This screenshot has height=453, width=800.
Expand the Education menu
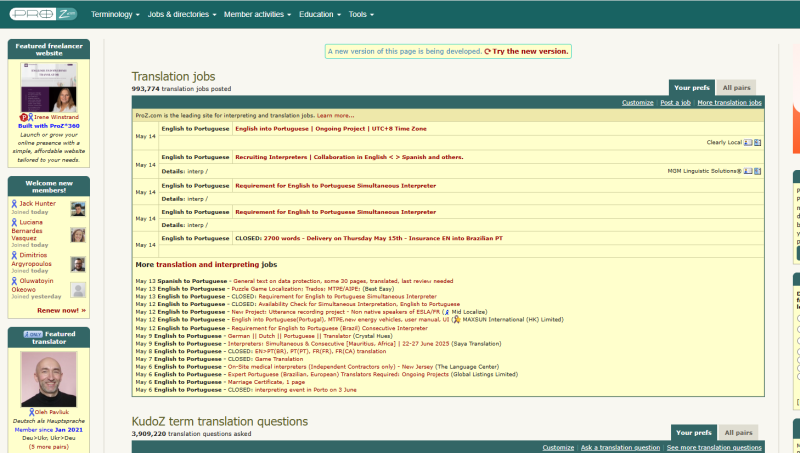(x=320, y=14)
